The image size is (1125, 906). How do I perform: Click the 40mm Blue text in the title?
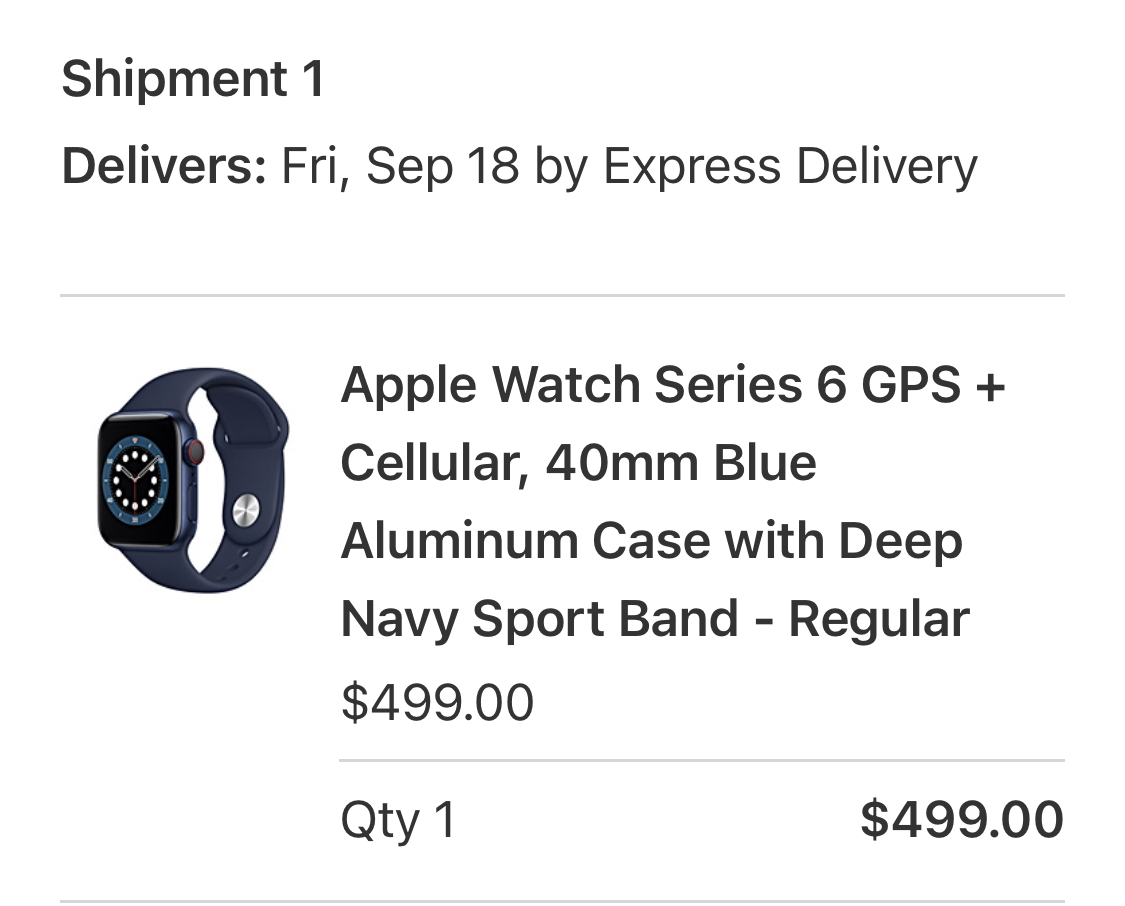click(681, 463)
